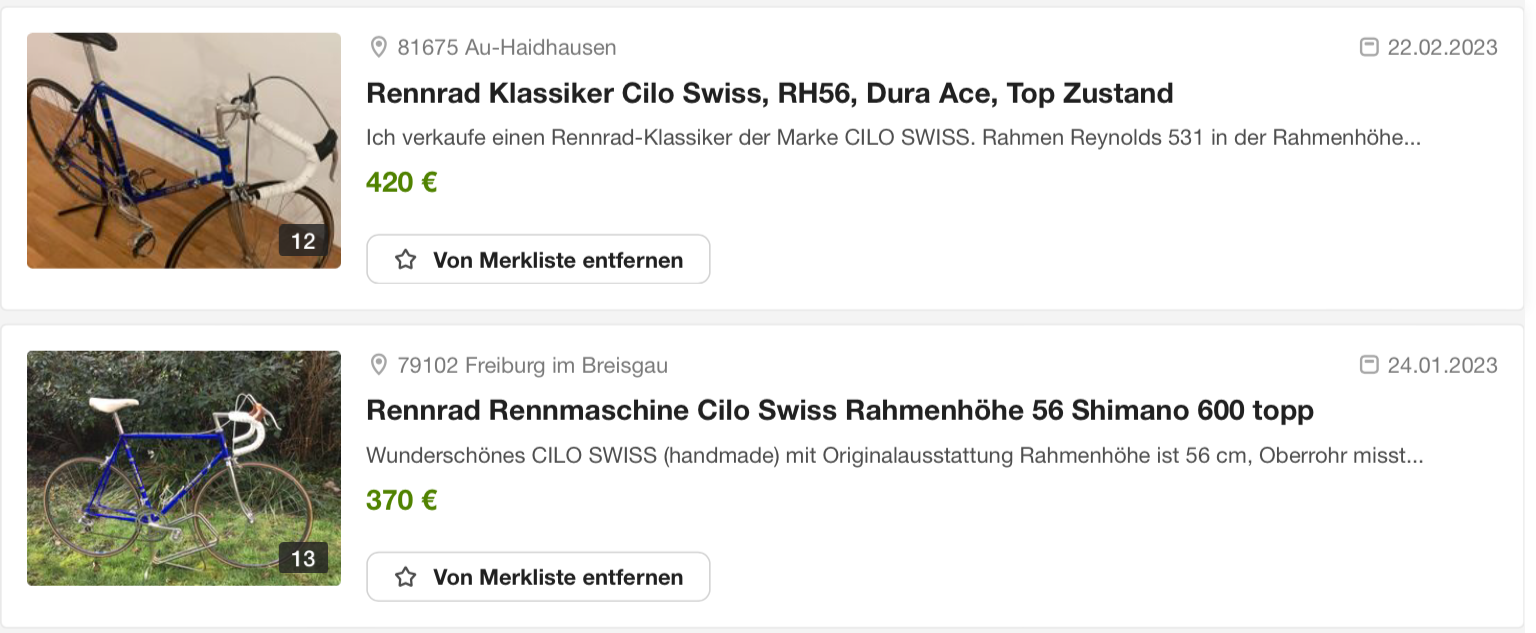Screen dimensions: 1536x633
Task: Click the location pin icon beside 81675 Au-Haidhausen
Action: point(378,47)
